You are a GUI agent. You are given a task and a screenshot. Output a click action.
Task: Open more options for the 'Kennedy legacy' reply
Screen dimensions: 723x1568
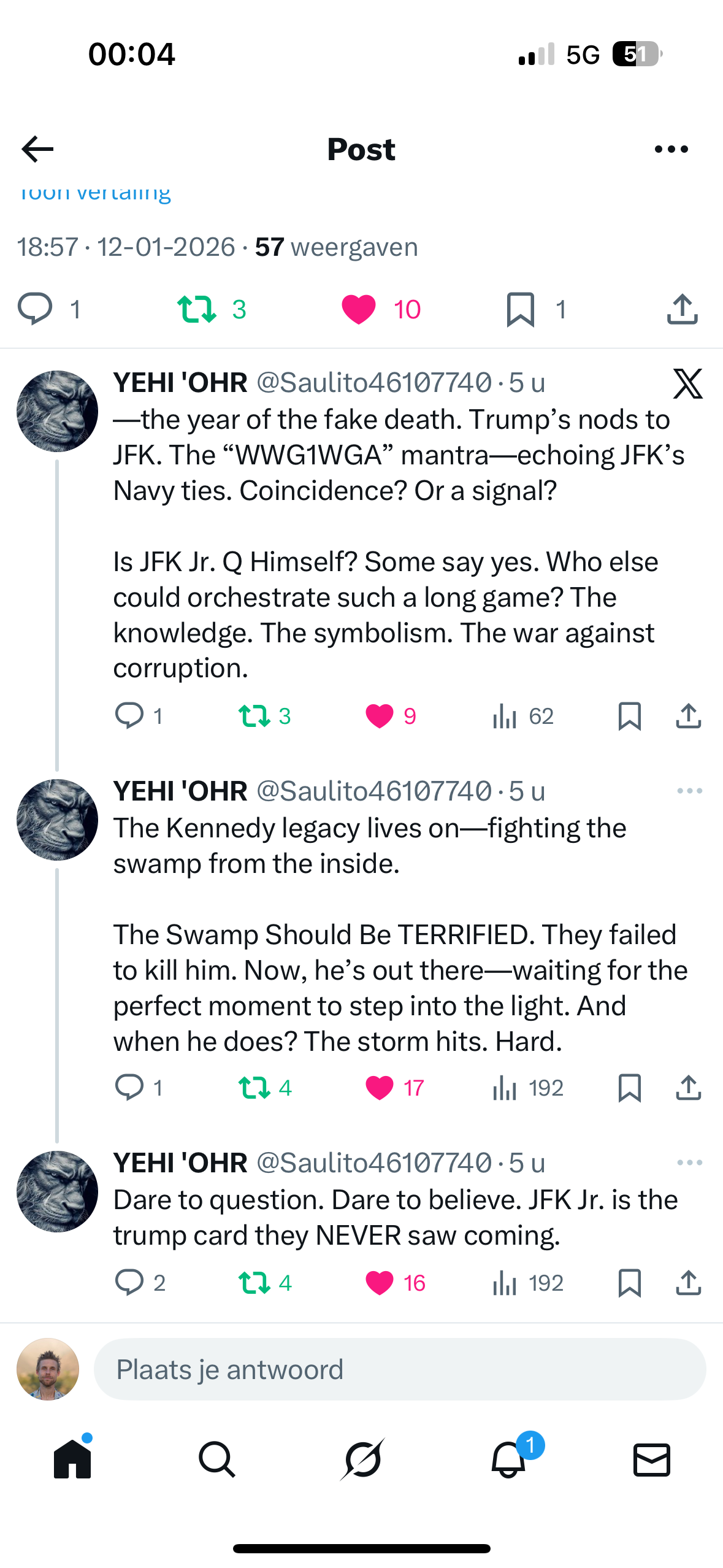tap(689, 791)
